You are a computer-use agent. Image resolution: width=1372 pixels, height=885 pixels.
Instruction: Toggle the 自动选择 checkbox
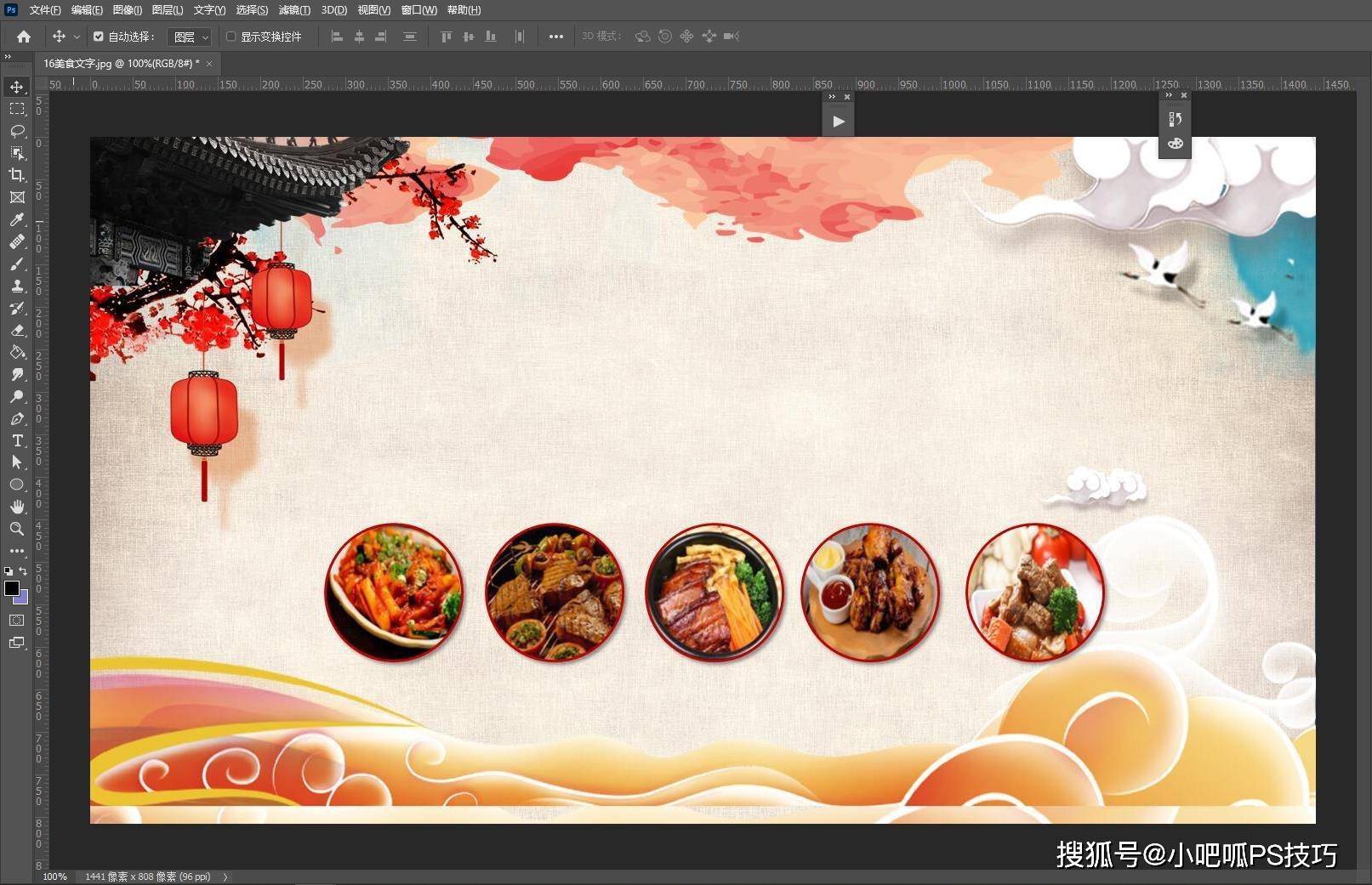(99, 37)
